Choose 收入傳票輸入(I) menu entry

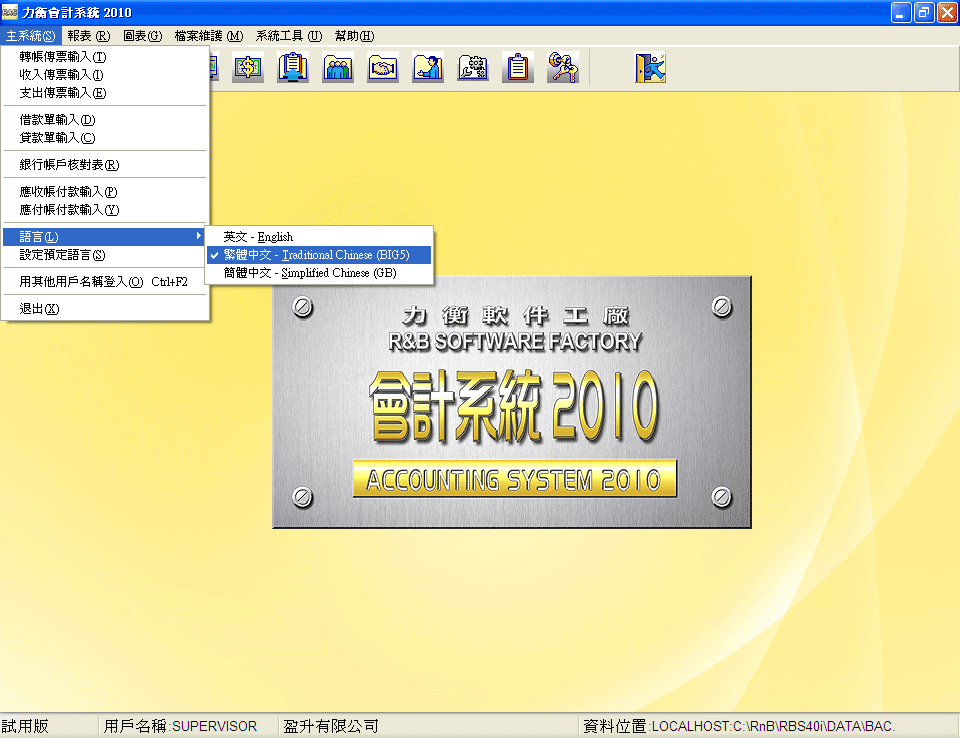[x=105, y=75]
